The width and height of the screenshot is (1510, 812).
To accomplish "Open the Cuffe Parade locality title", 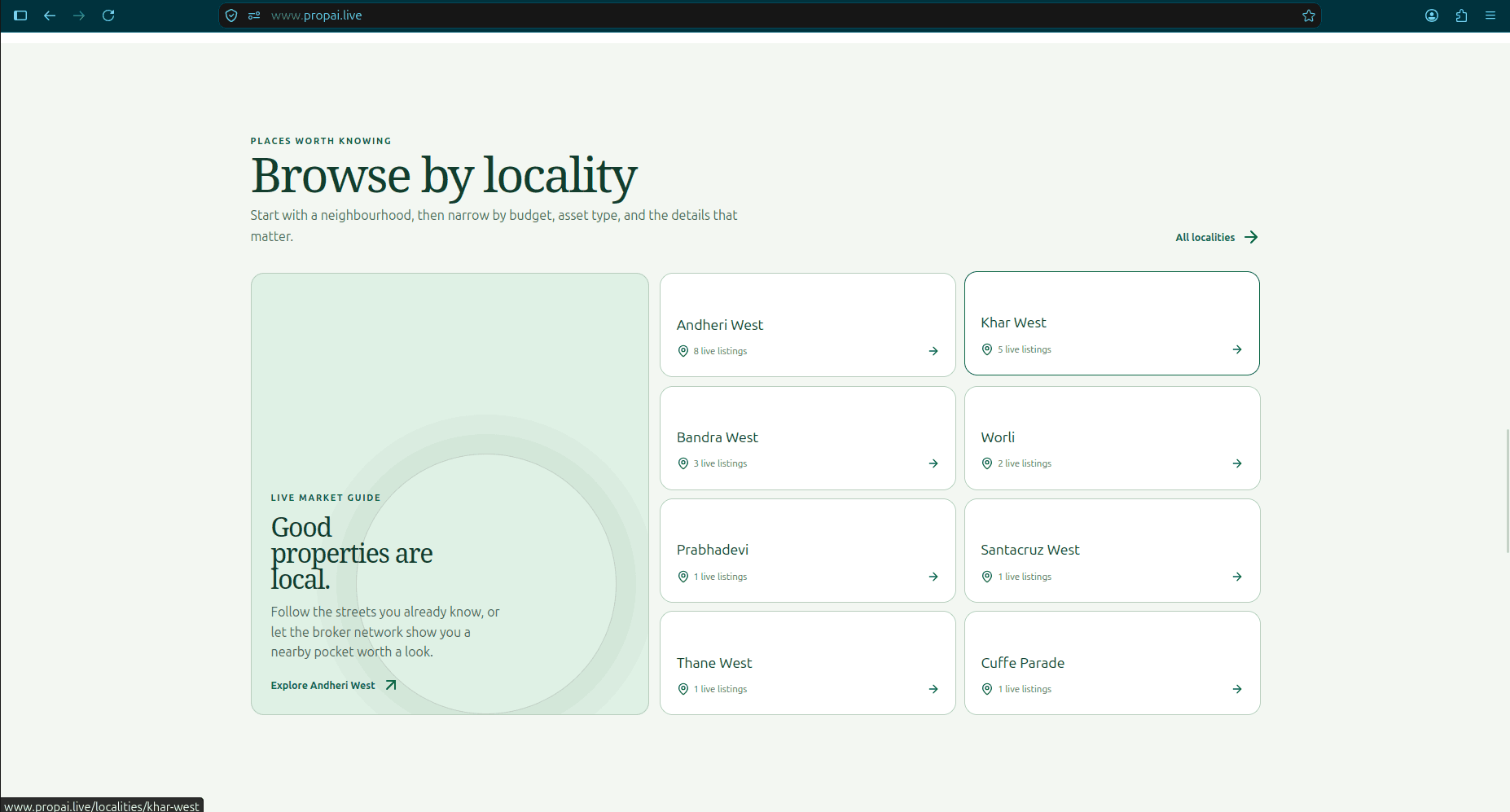I will 1023,663.
